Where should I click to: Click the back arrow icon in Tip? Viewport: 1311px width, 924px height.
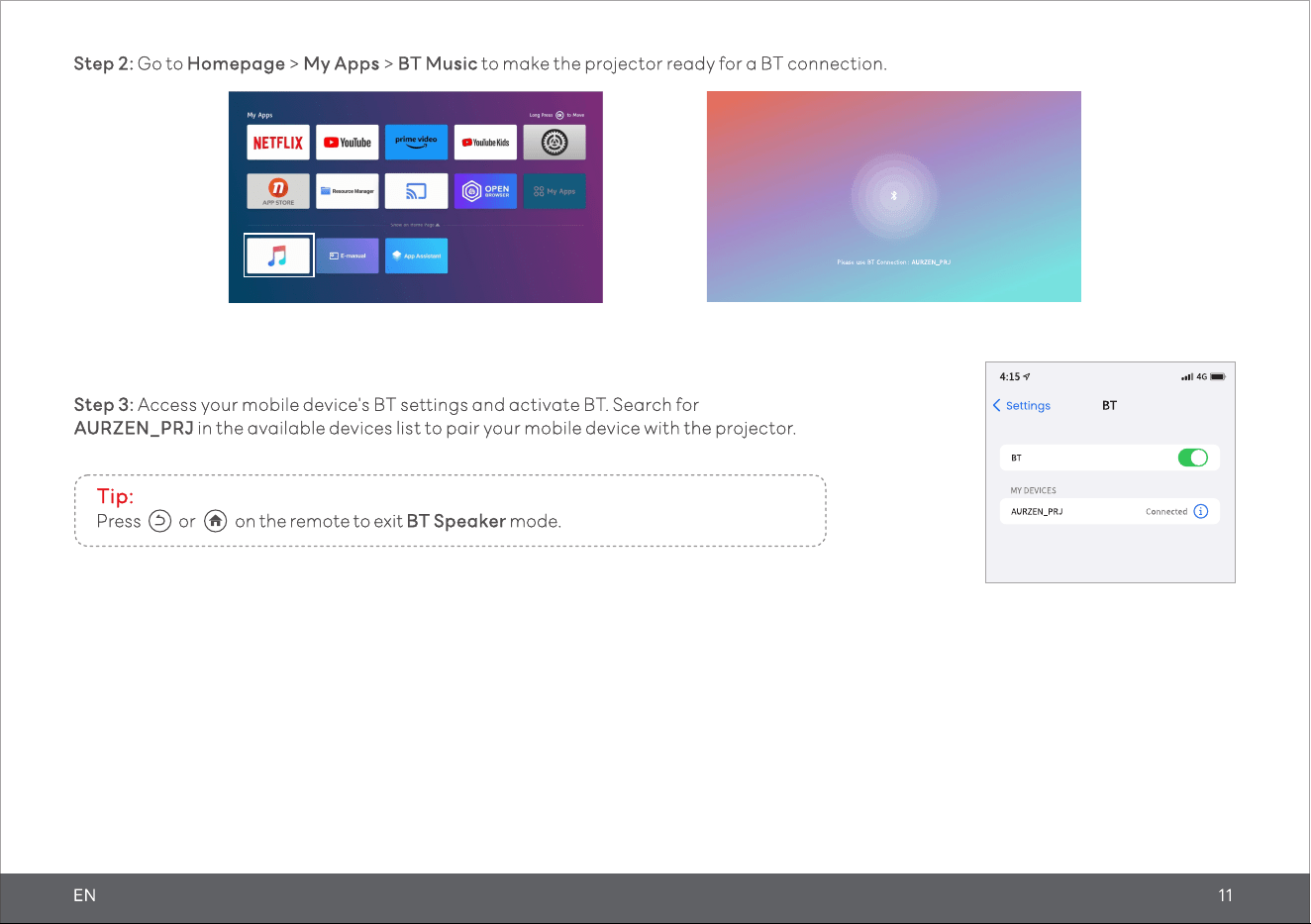(x=160, y=521)
